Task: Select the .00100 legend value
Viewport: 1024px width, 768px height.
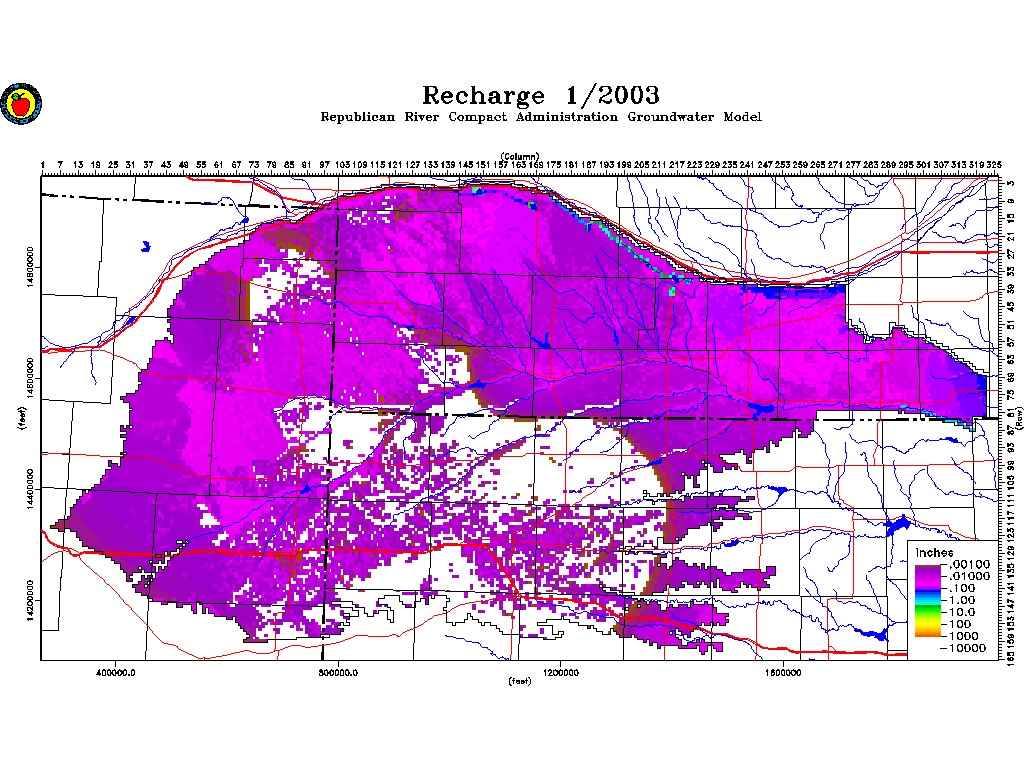Action: coord(969,564)
